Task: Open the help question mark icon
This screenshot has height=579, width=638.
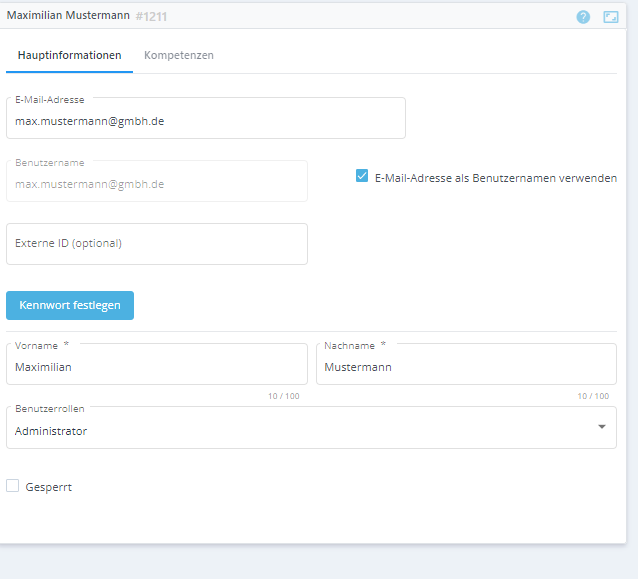Action: [583, 17]
